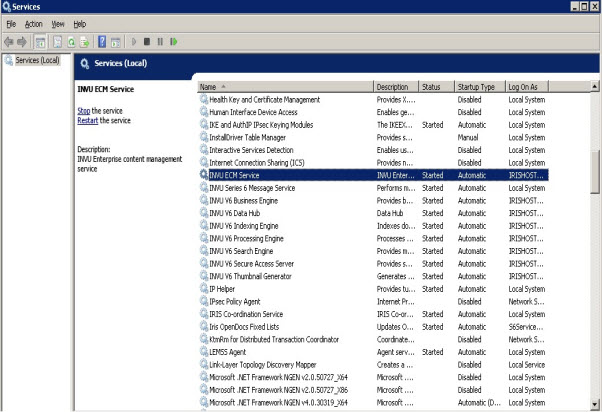Click the gear icon beside IP Helper

pyautogui.click(x=204, y=288)
